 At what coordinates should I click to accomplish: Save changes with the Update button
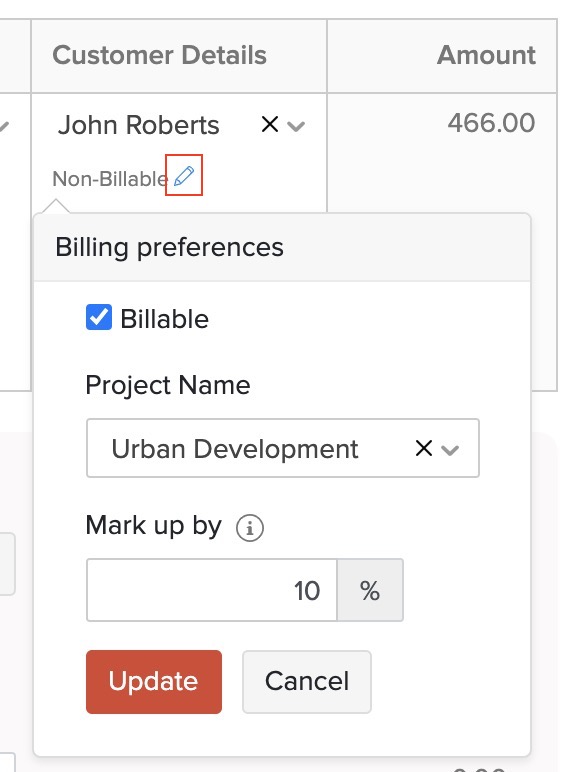(154, 681)
